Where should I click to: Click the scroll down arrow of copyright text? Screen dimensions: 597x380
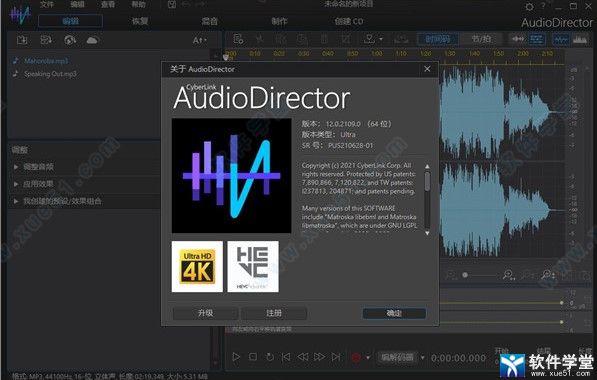[x=427, y=233]
